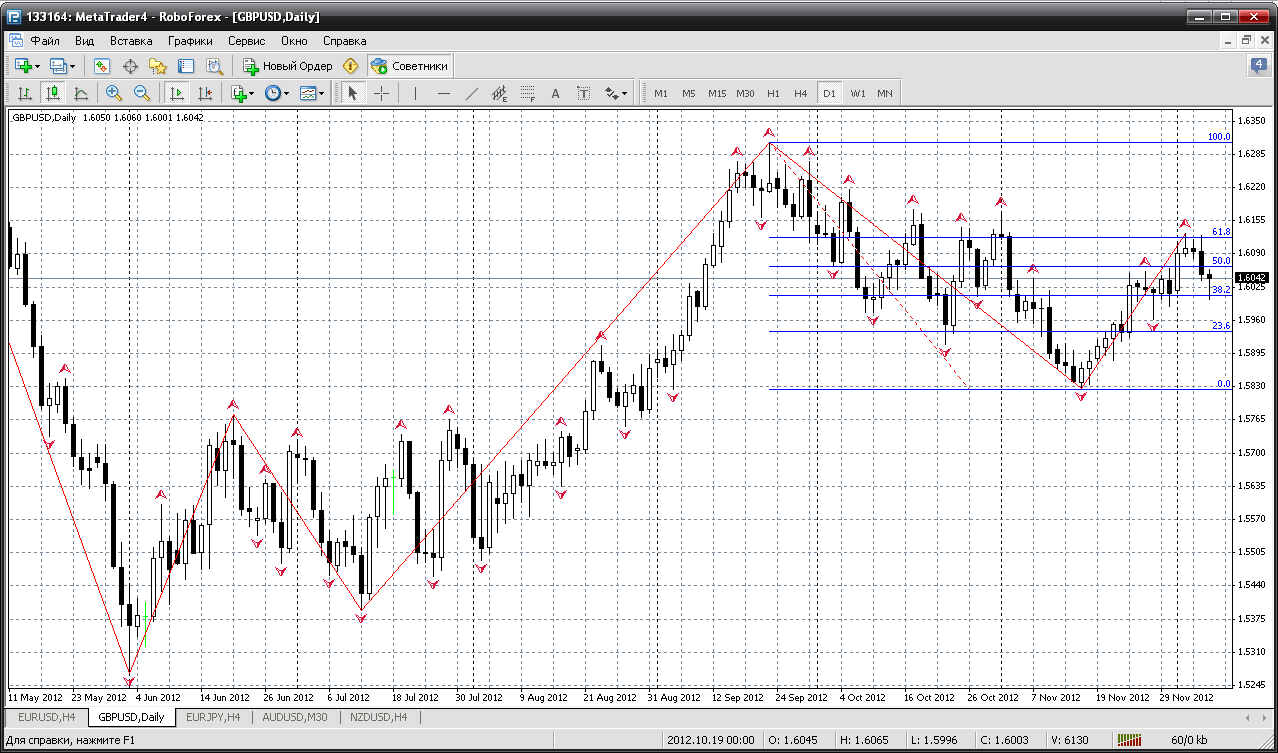Screen dimensions: 1278x753
Task: Expand the Periods dropdown arrow
Action: pos(287,93)
